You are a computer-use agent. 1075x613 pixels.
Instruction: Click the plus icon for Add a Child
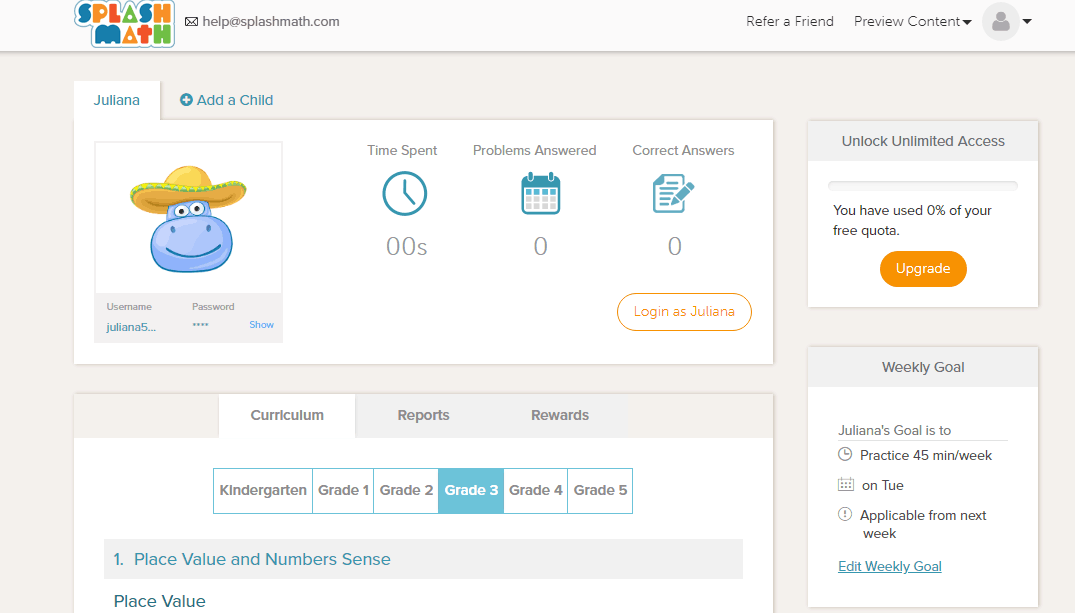point(186,100)
